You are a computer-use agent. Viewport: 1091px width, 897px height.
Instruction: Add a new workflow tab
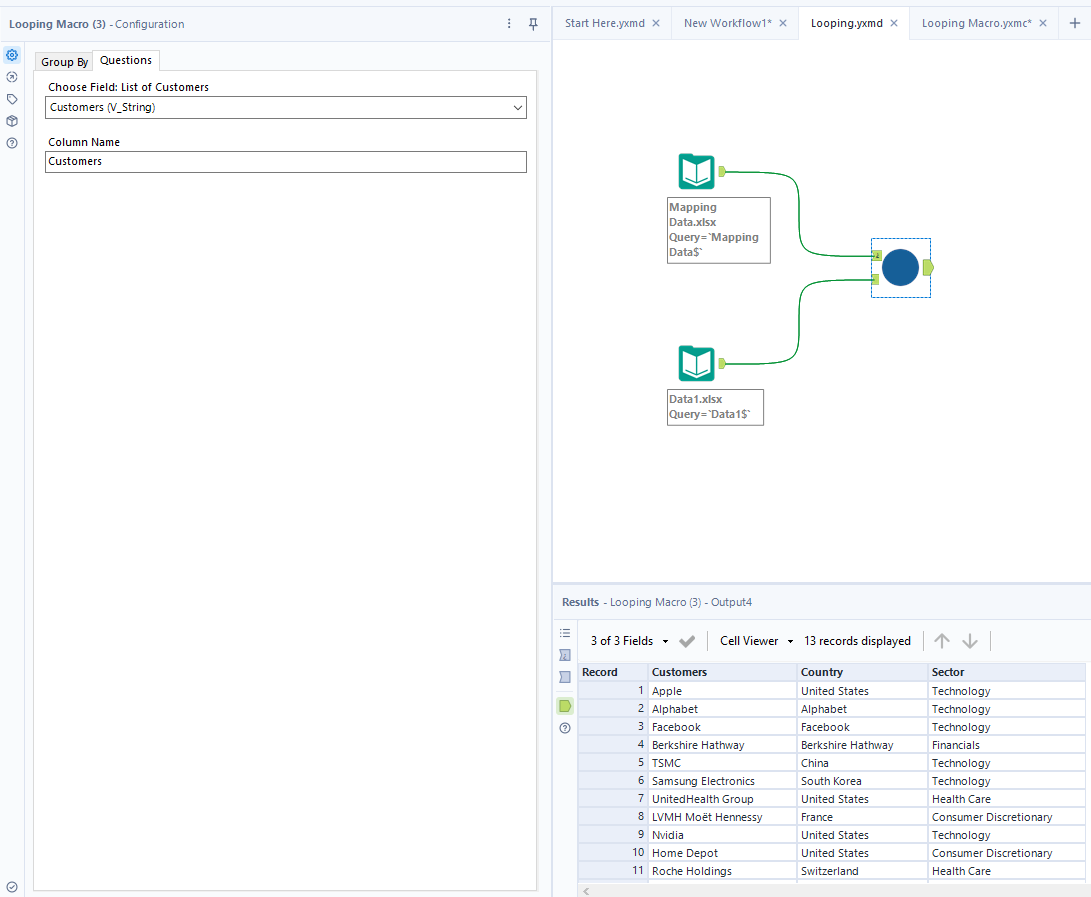click(1075, 23)
